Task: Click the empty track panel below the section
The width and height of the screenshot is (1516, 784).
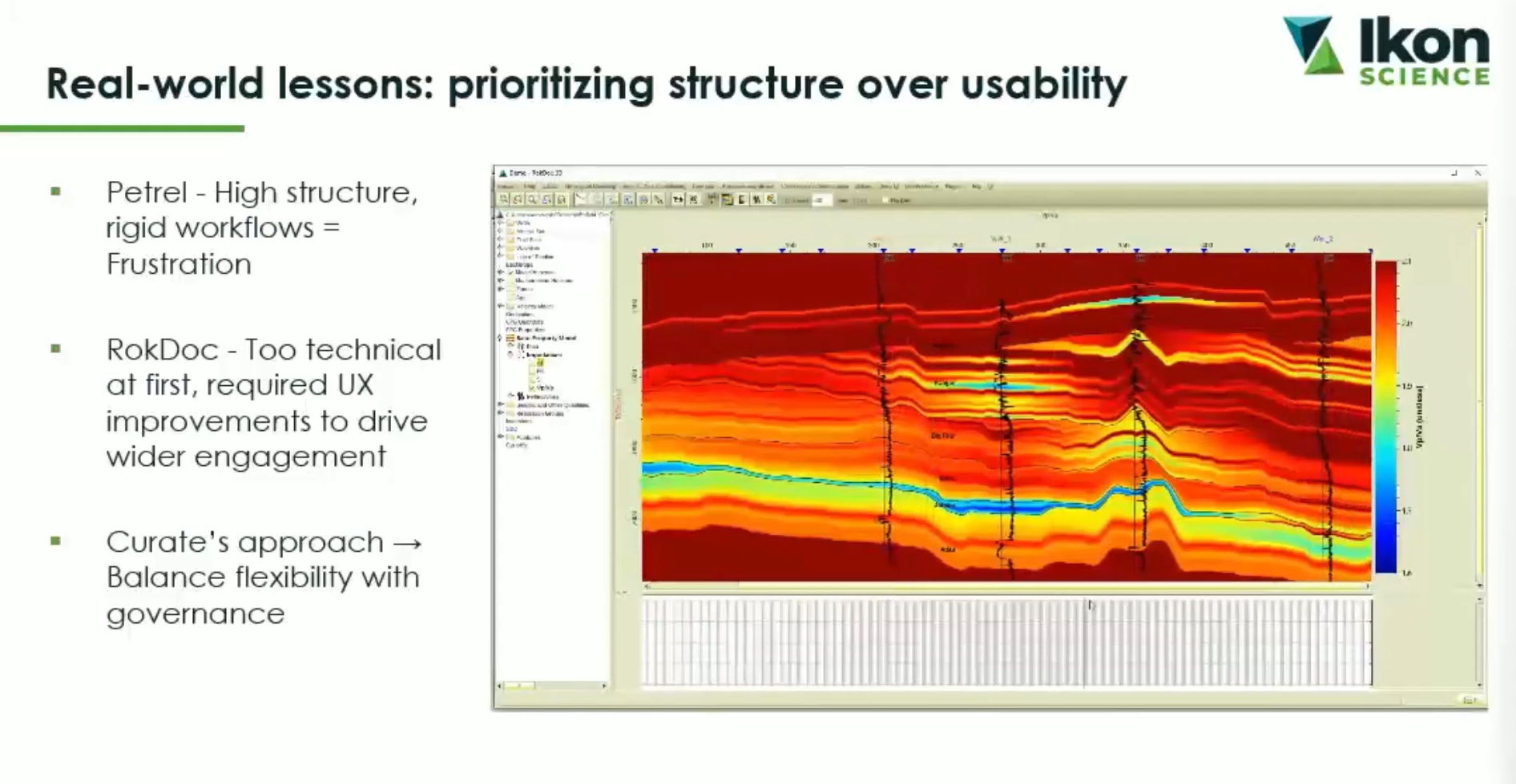Action: 1006,641
